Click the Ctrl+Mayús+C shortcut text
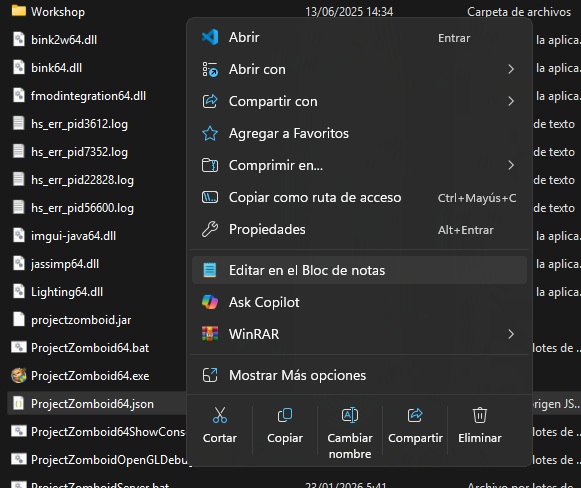This screenshot has width=581, height=488. [477, 198]
